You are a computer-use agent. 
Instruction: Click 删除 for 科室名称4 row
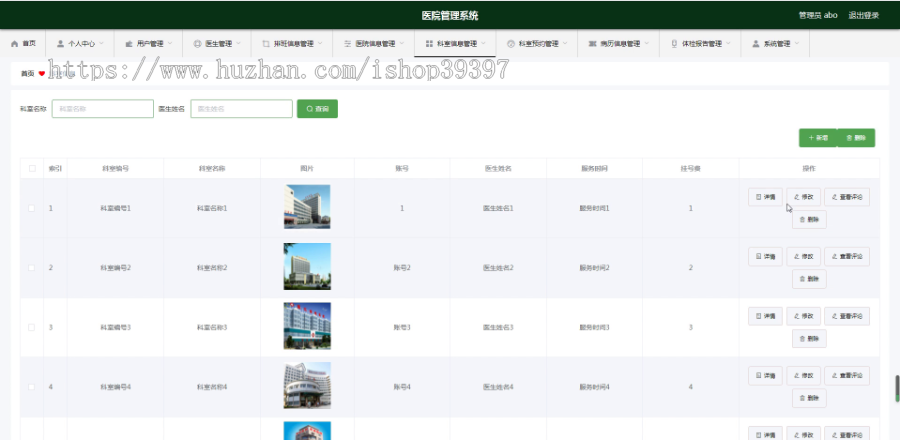809,398
